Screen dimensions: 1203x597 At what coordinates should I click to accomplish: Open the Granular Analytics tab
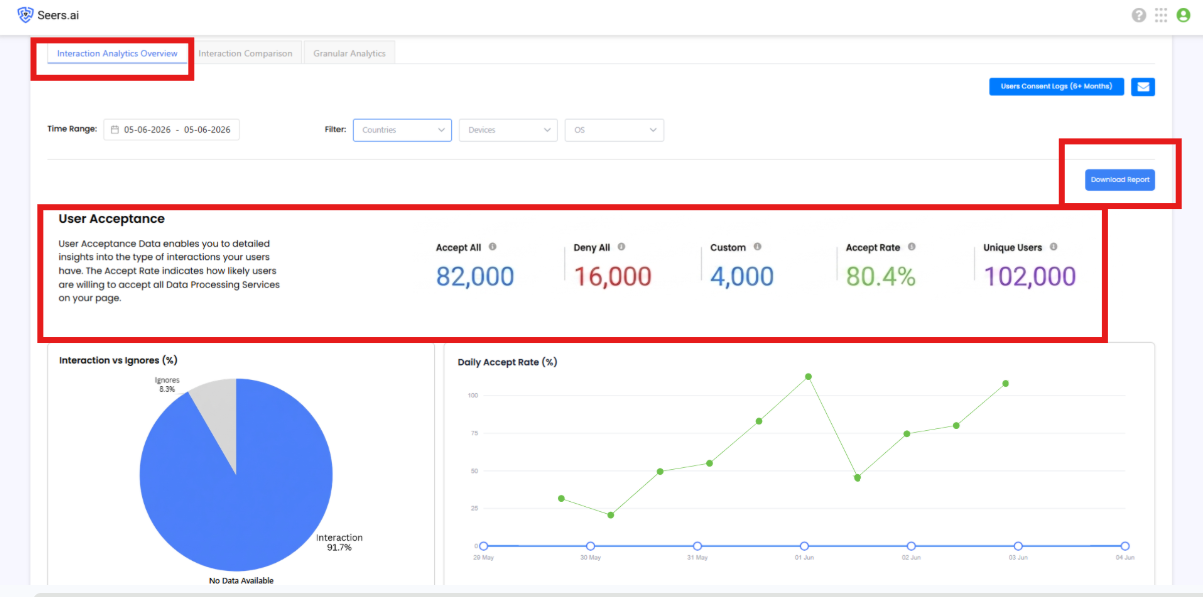pyautogui.click(x=349, y=53)
